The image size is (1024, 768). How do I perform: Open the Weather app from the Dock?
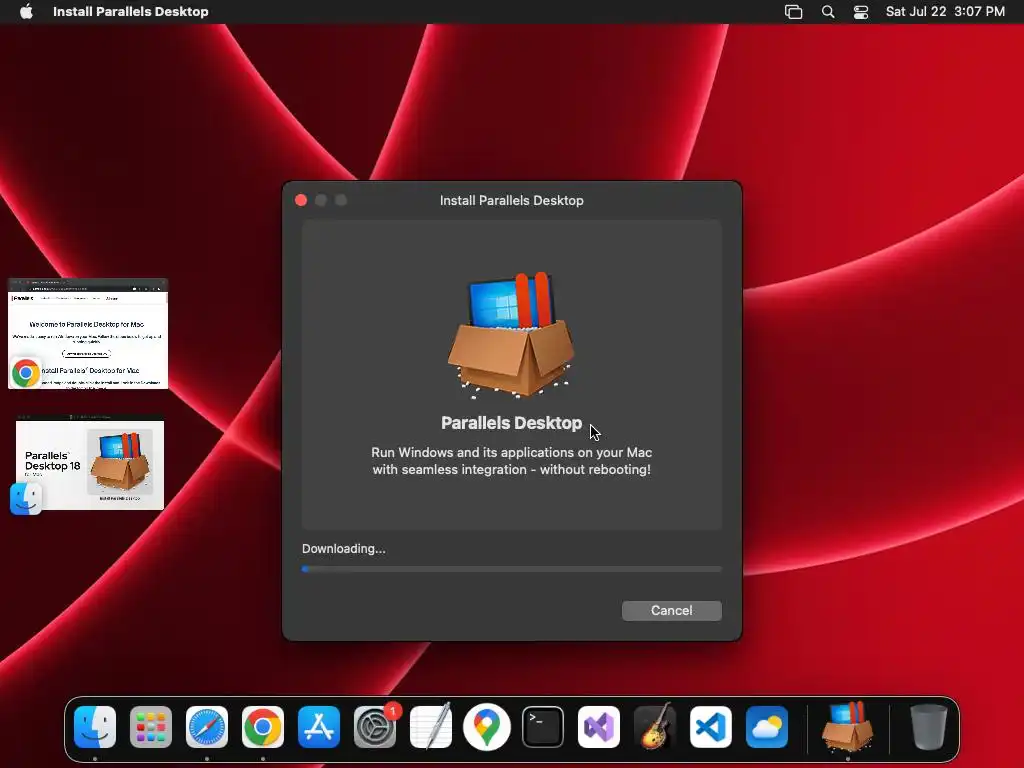pos(767,727)
